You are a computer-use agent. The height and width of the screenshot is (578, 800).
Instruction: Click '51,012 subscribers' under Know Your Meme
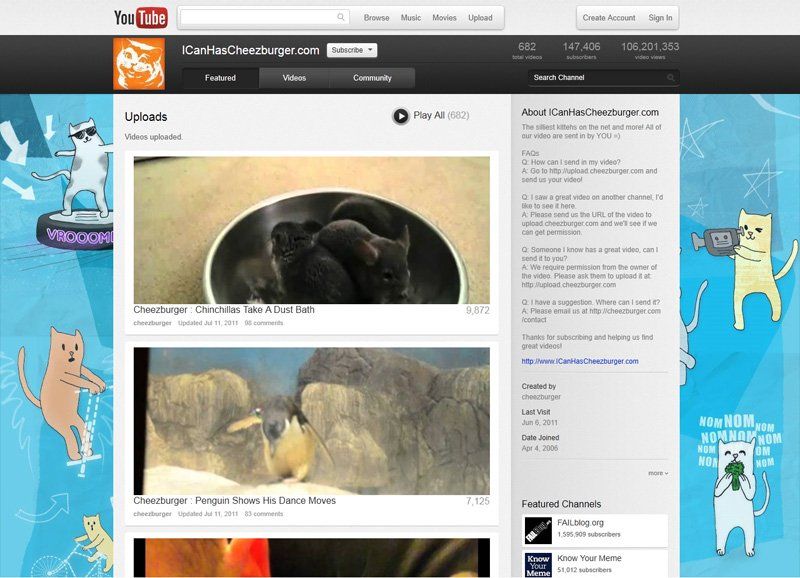pyautogui.click(x=584, y=570)
